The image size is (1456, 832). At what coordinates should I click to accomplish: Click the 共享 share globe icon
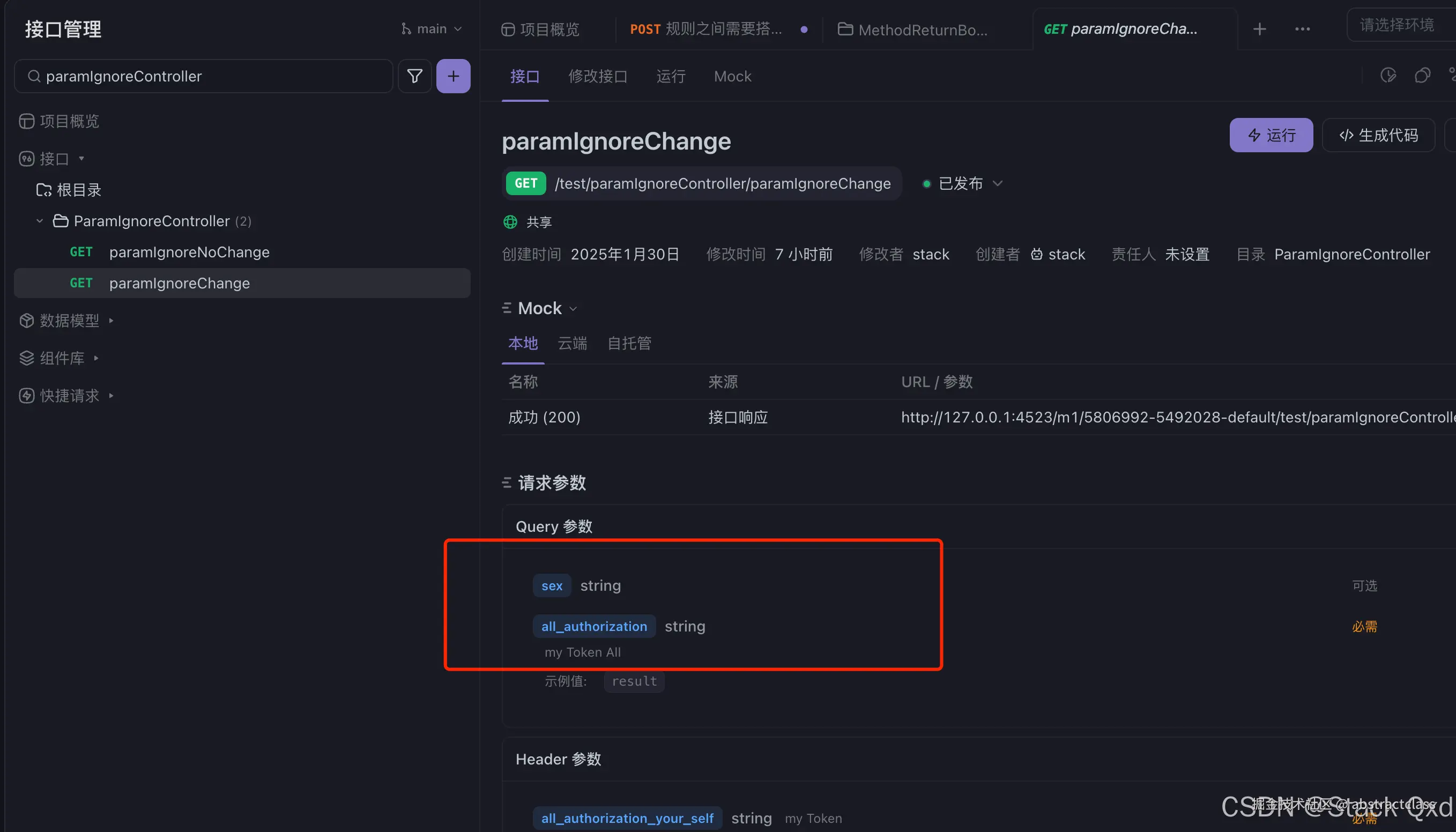509,222
